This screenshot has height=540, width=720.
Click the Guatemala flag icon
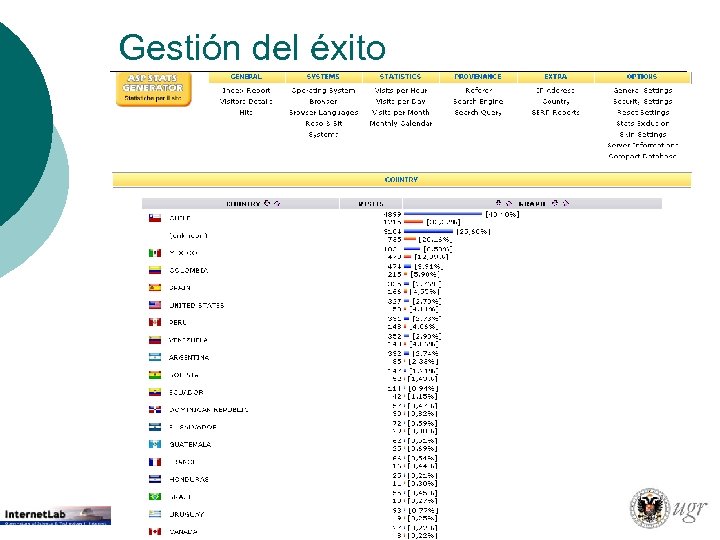(x=155, y=444)
